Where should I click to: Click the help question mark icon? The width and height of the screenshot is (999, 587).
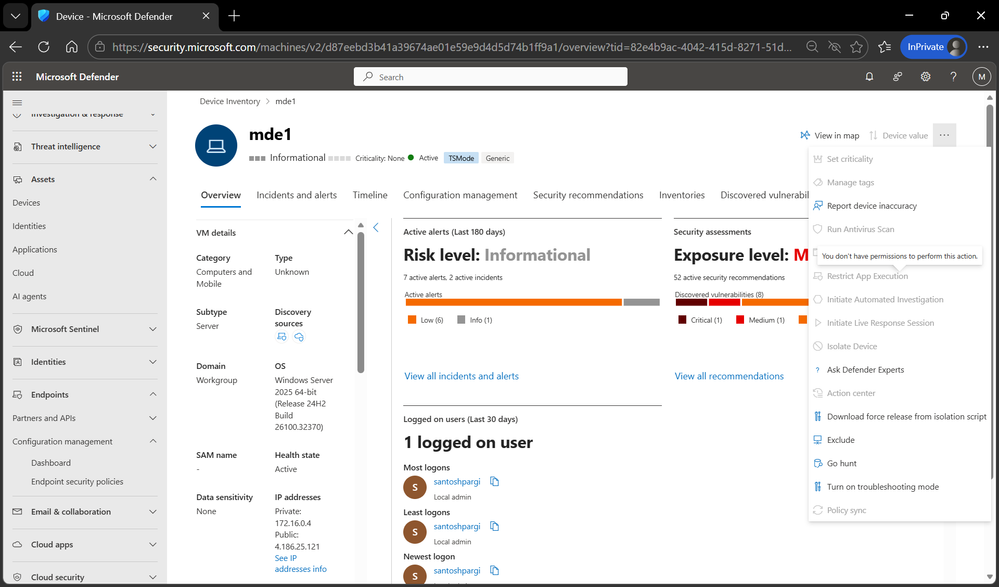(x=952, y=76)
